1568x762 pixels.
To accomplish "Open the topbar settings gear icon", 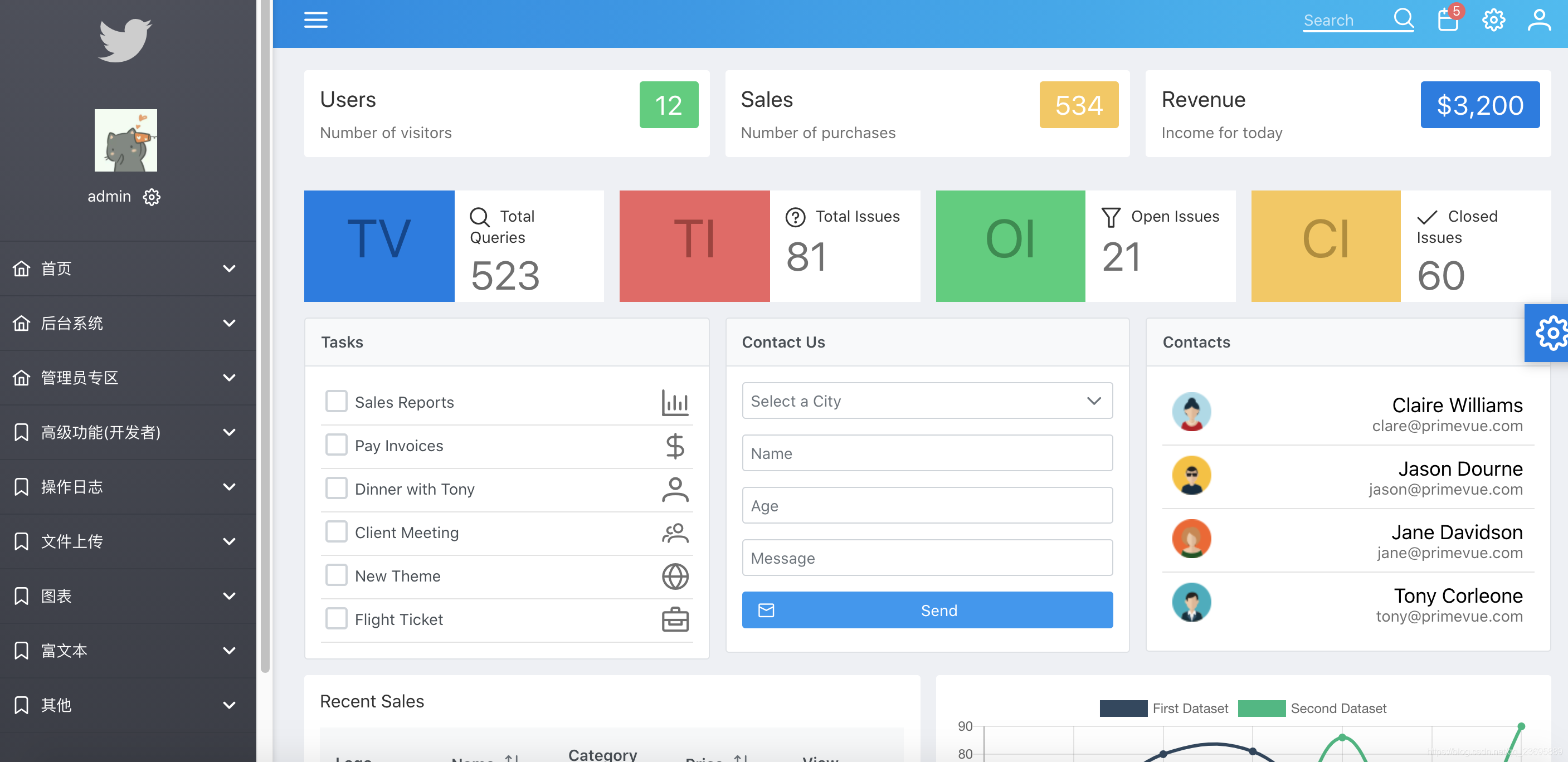I will tap(1493, 20).
